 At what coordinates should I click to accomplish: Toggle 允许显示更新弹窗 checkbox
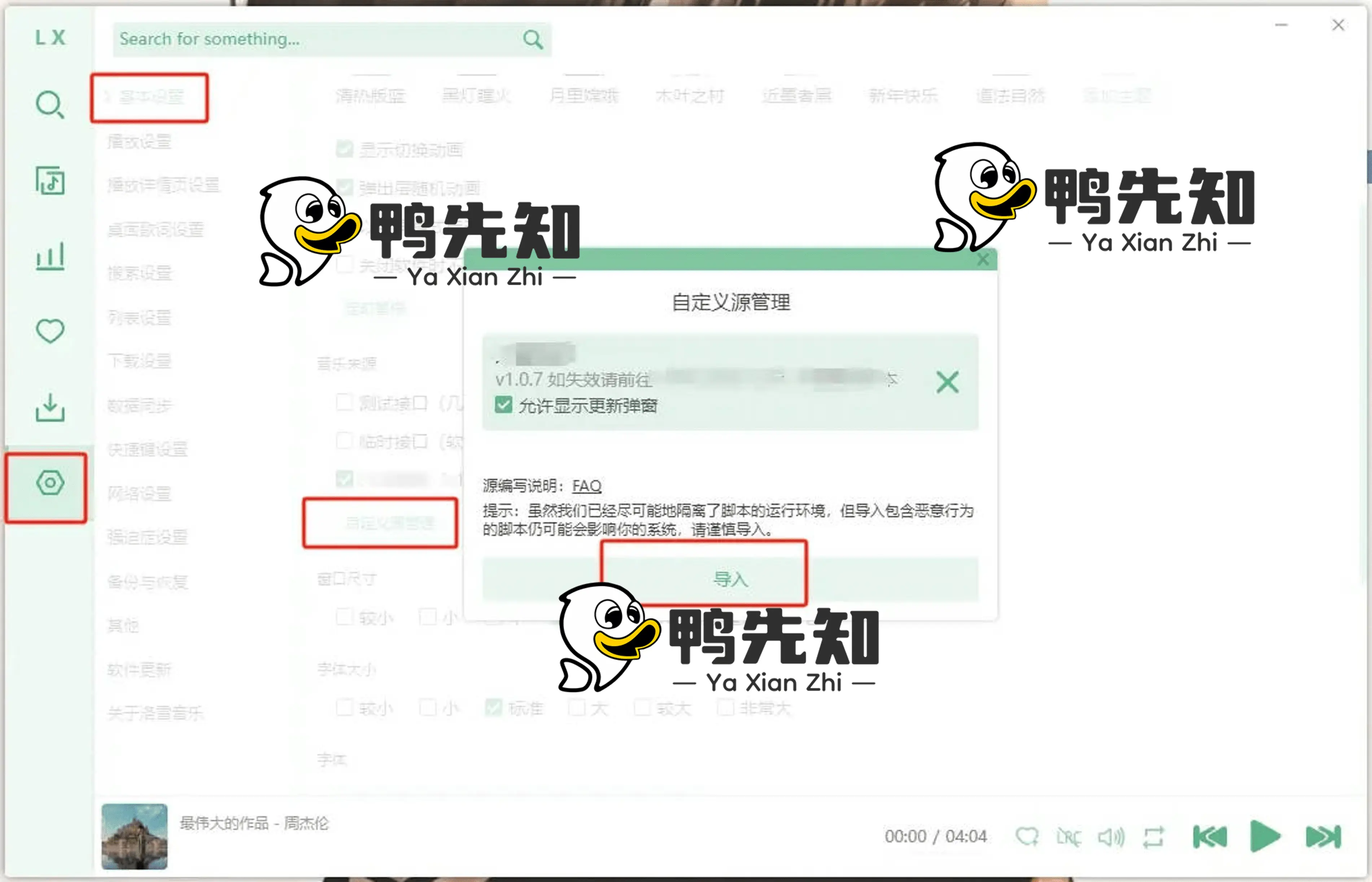503,405
